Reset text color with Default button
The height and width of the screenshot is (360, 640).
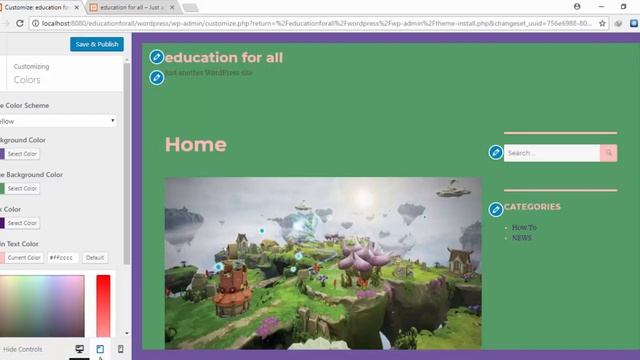(x=95, y=258)
